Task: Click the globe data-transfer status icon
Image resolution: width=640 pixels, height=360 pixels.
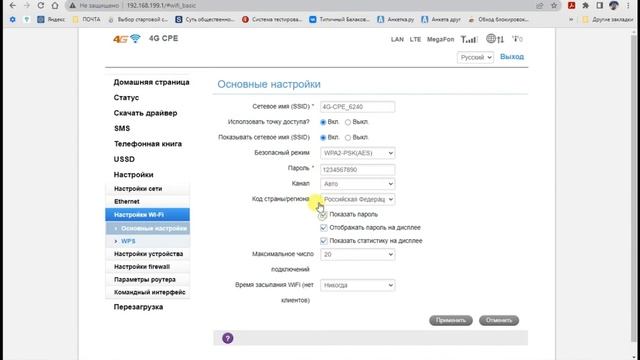Action: [495, 39]
